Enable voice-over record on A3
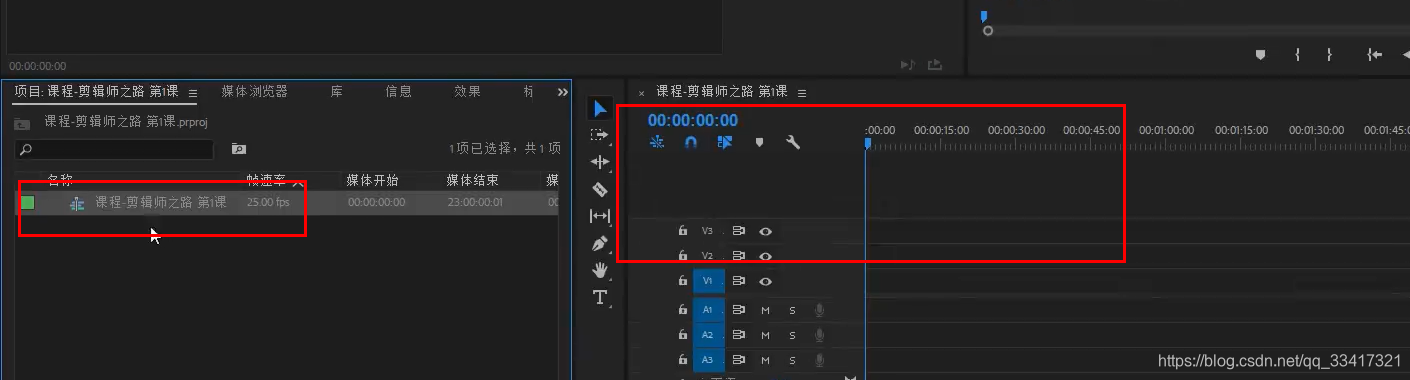Screen dimensions: 1410x380 pos(819,360)
